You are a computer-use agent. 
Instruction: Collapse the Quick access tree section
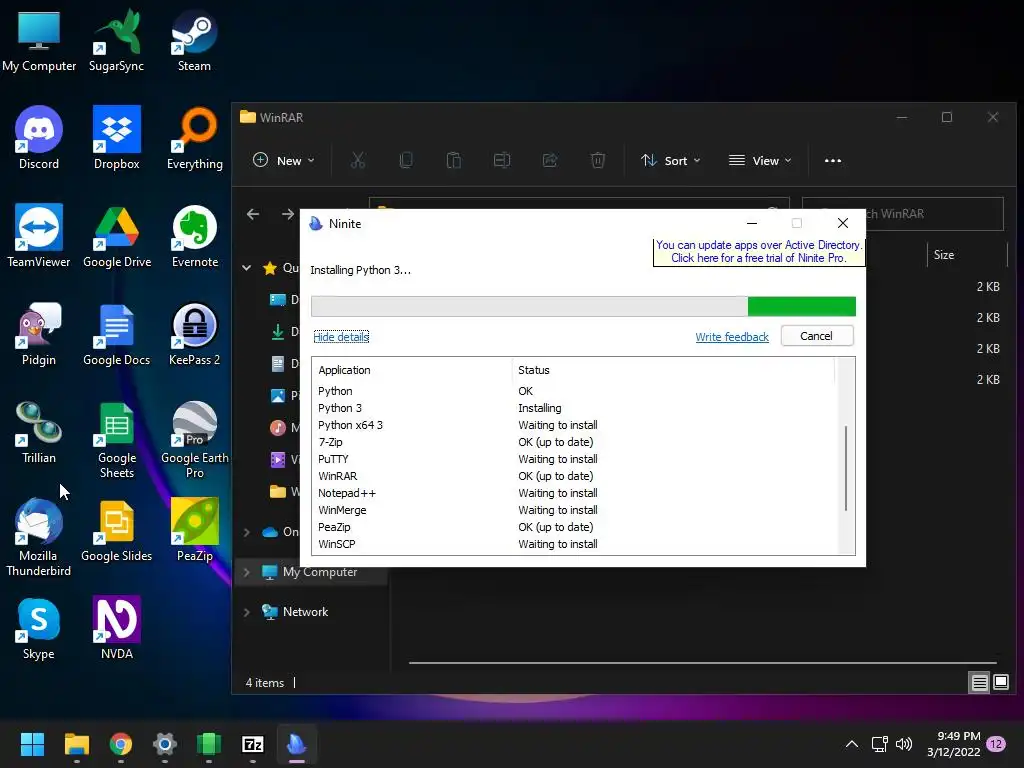(x=247, y=268)
